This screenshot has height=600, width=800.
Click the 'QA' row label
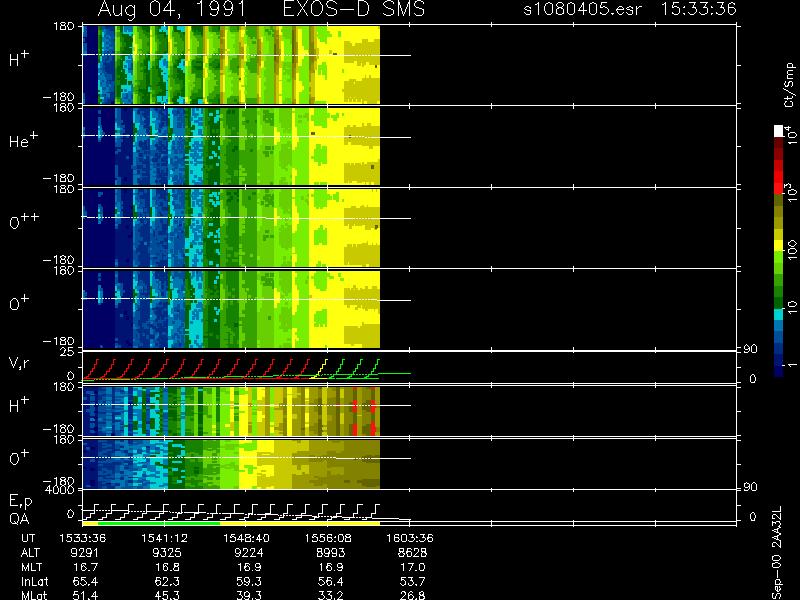(x=19, y=519)
